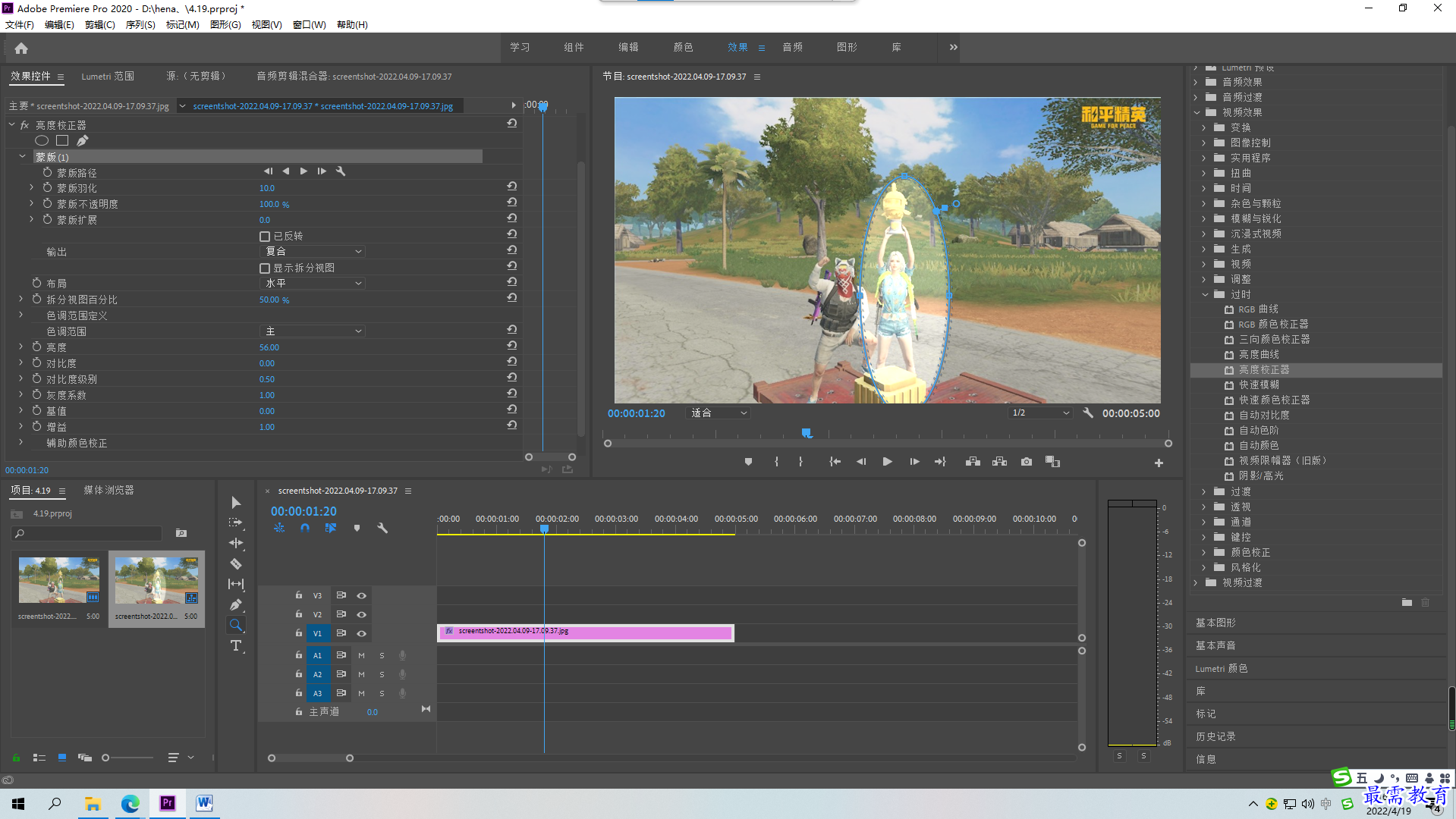Open timeline display settings wrench
This screenshot has width=1456, height=819.
pyautogui.click(x=382, y=528)
